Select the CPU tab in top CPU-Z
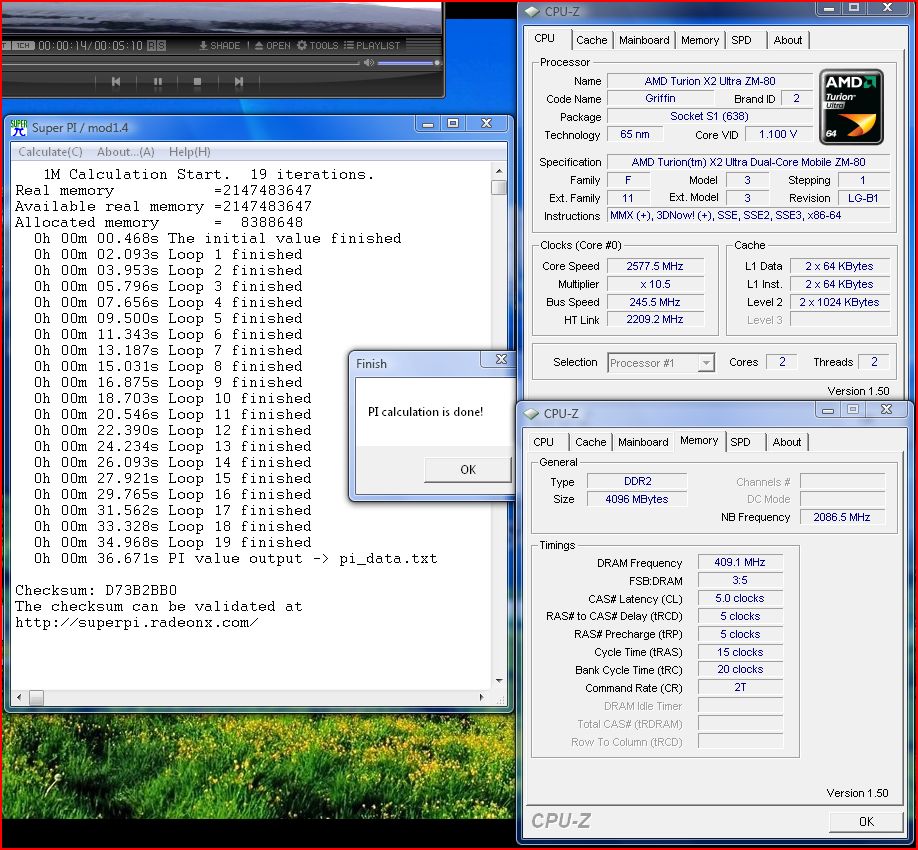 tap(544, 39)
